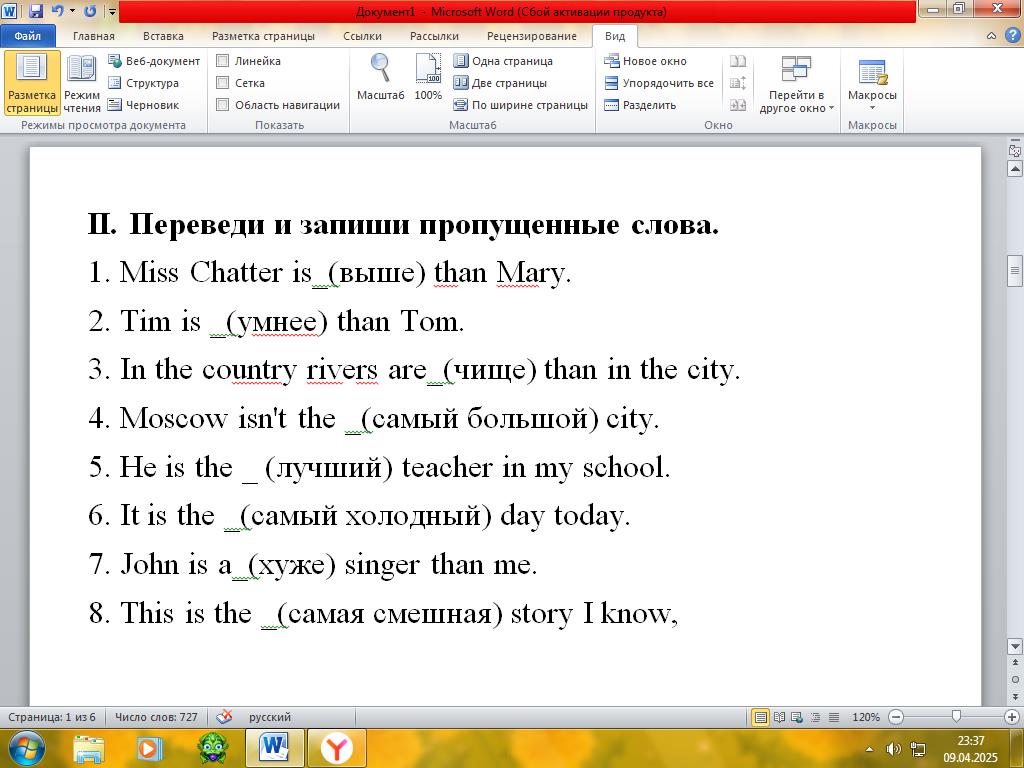
Task: Open Перейти в другое окно dropdown
Action: [797, 83]
